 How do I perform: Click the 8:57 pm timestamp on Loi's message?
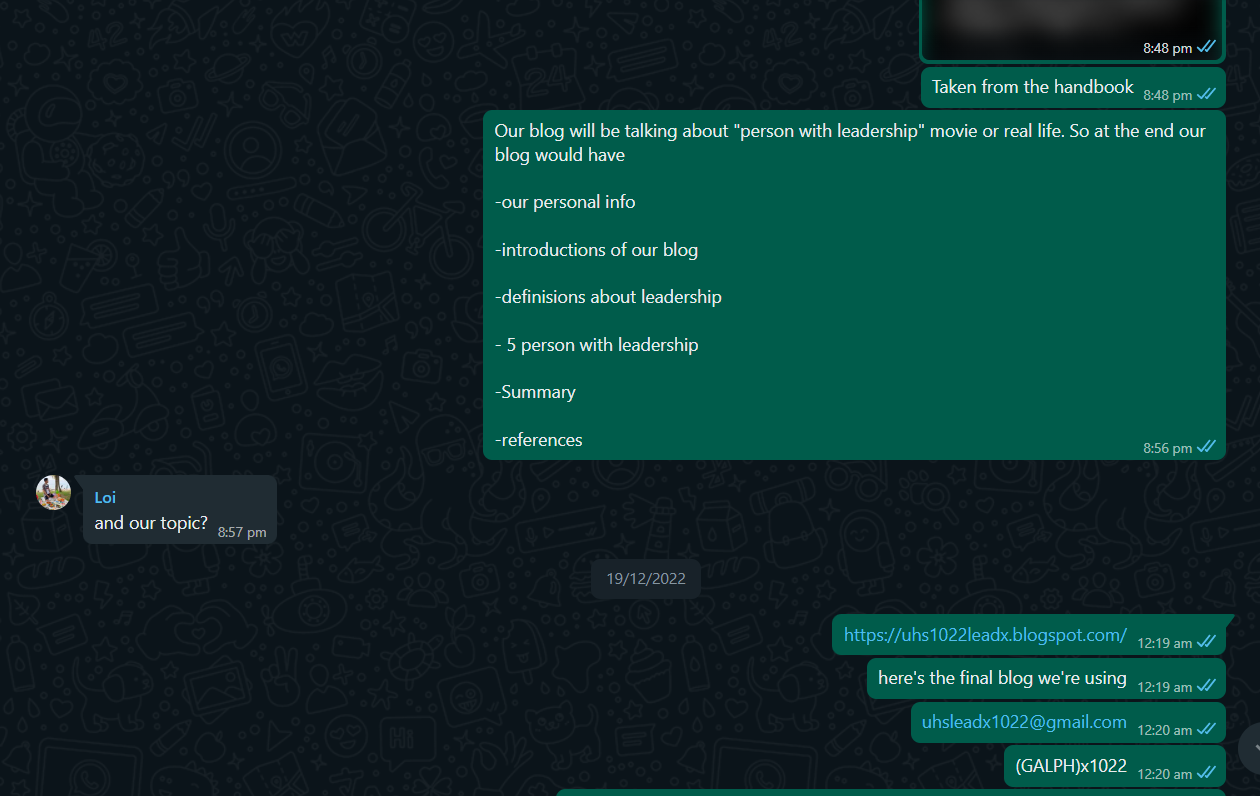pos(242,533)
